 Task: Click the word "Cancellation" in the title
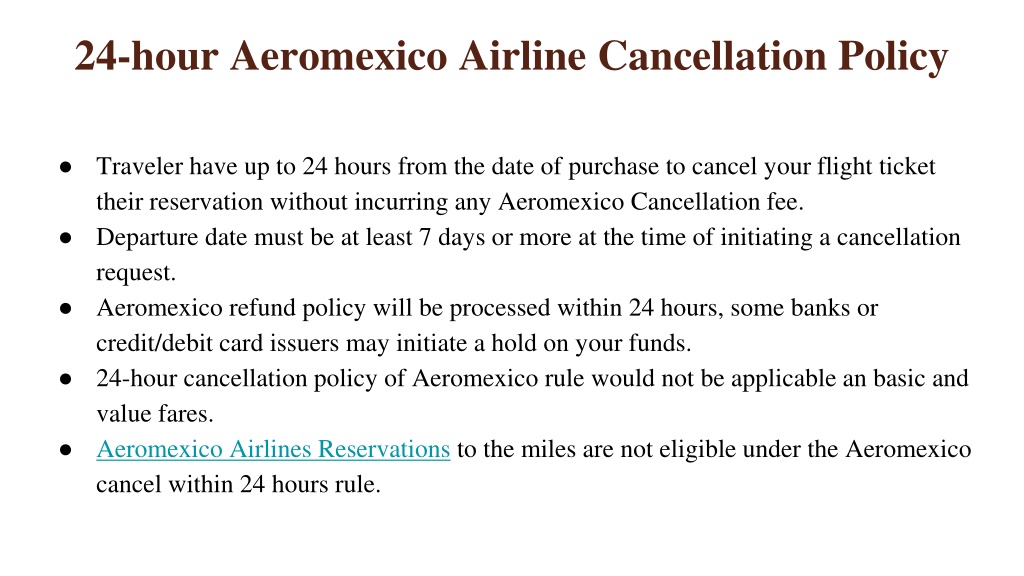712,56
